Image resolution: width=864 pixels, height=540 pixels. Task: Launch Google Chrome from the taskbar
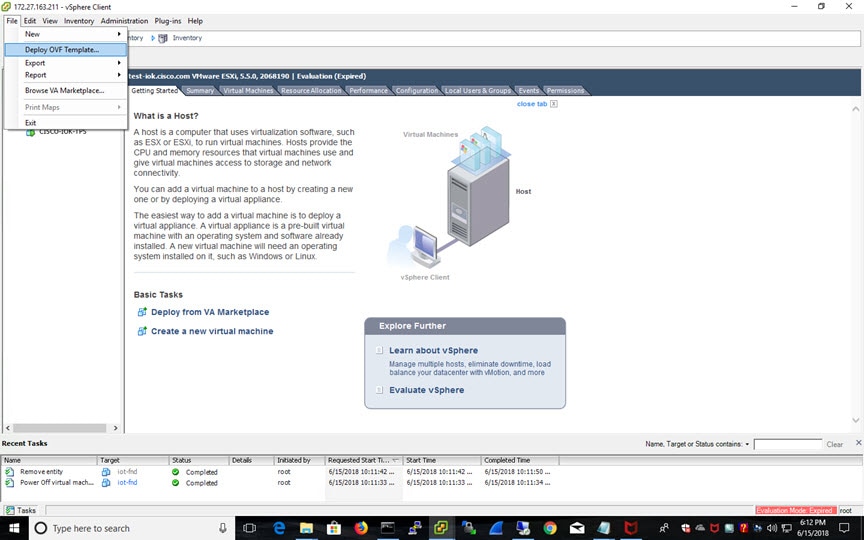[550, 528]
